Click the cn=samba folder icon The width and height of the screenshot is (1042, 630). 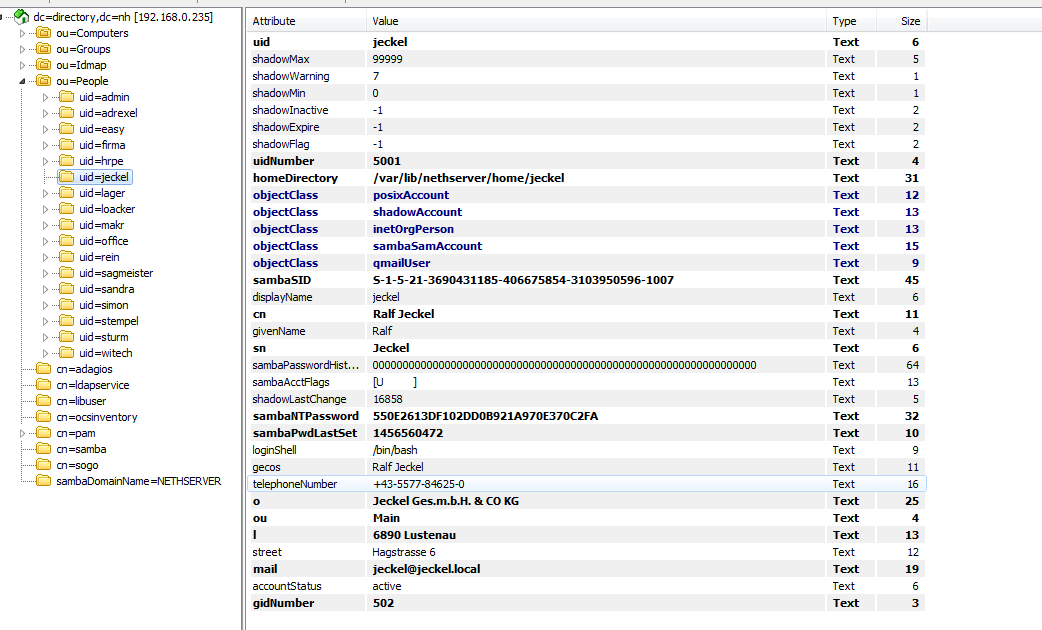44,449
